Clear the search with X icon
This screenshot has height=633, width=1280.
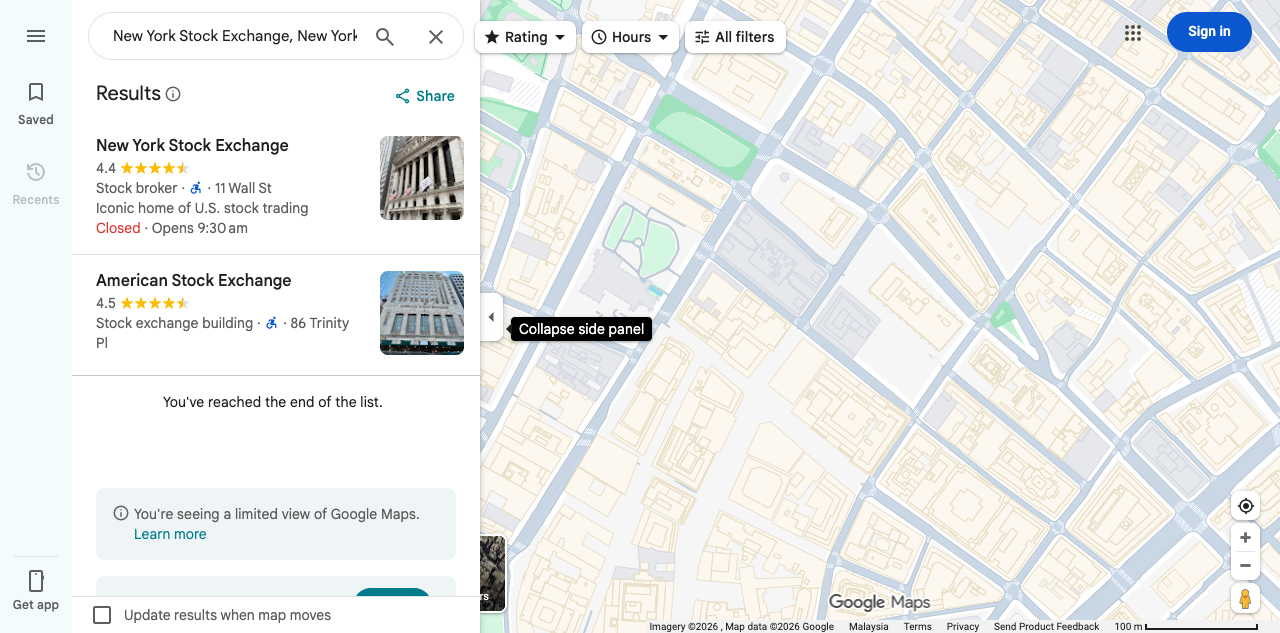436,36
